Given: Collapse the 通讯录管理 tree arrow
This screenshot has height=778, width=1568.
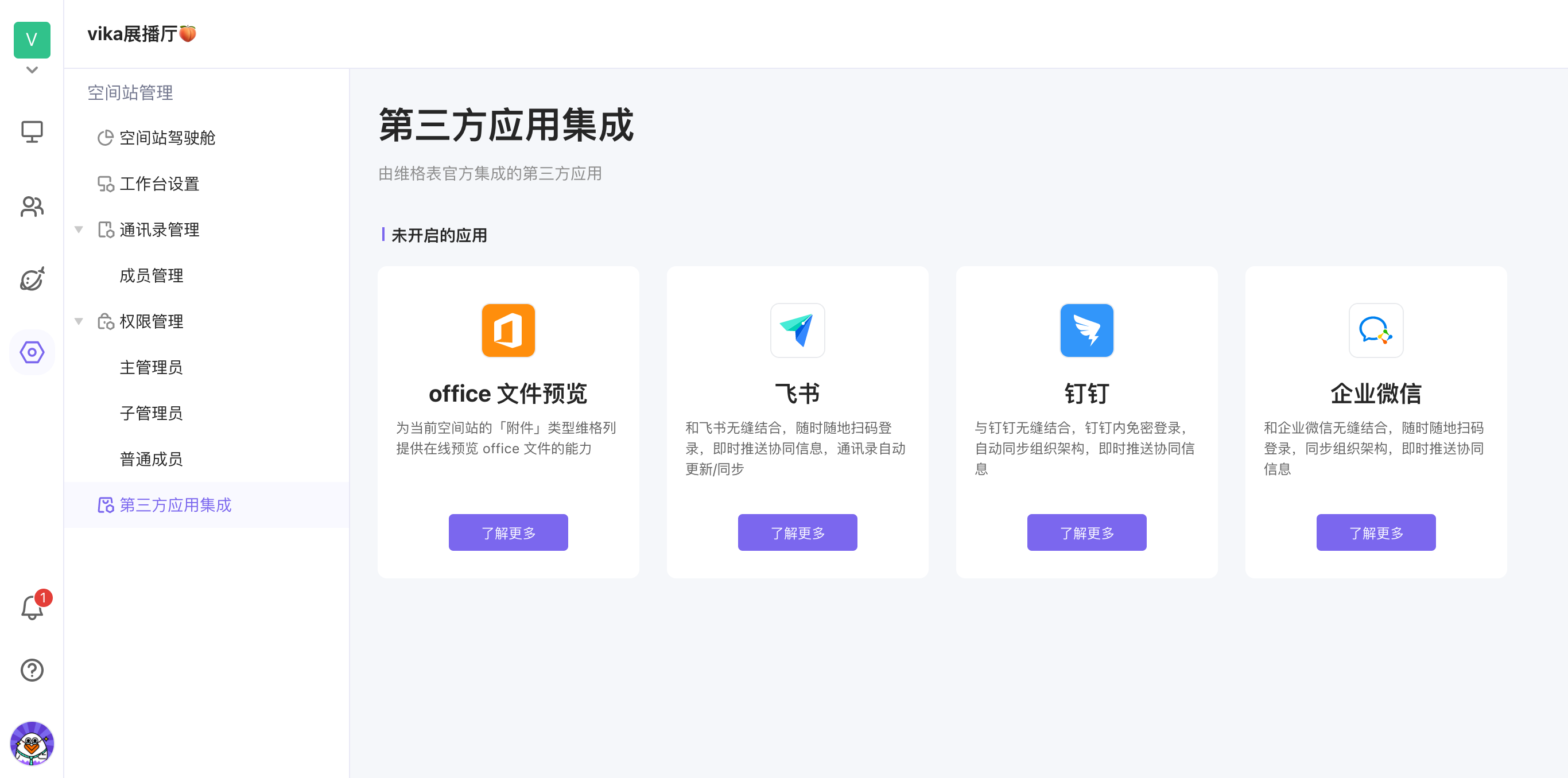Looking at the screenshot, I should pos(79,230).
